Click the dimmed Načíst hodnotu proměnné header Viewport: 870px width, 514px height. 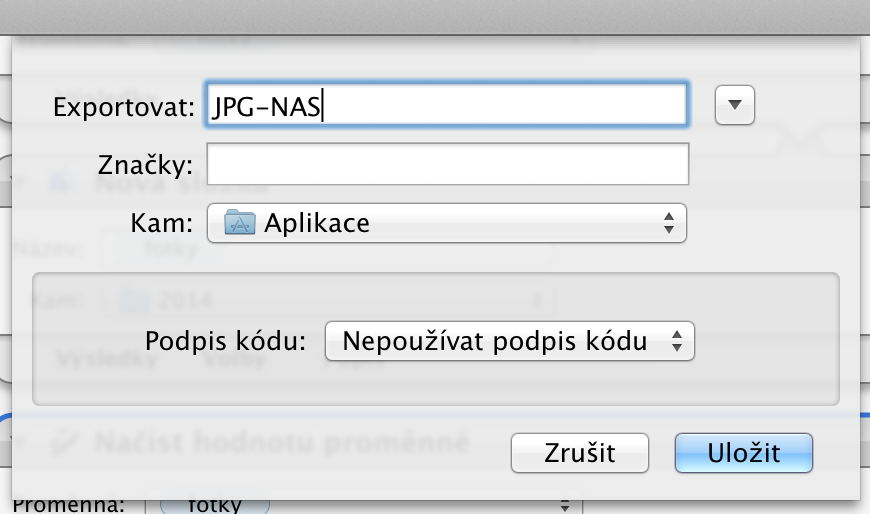click(280, 442)
